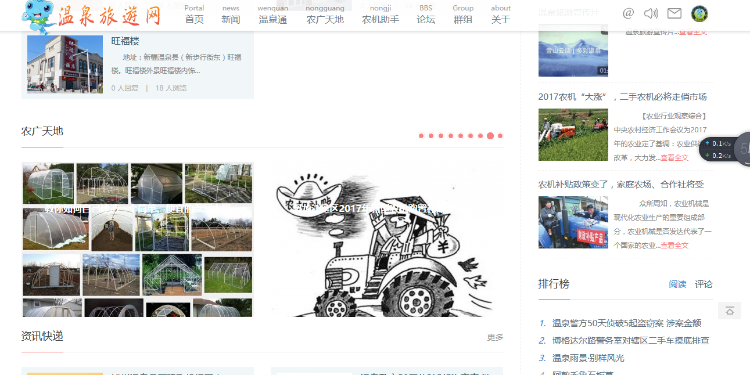Open 旺福楼 building photo thumbnail

[65, 64]
